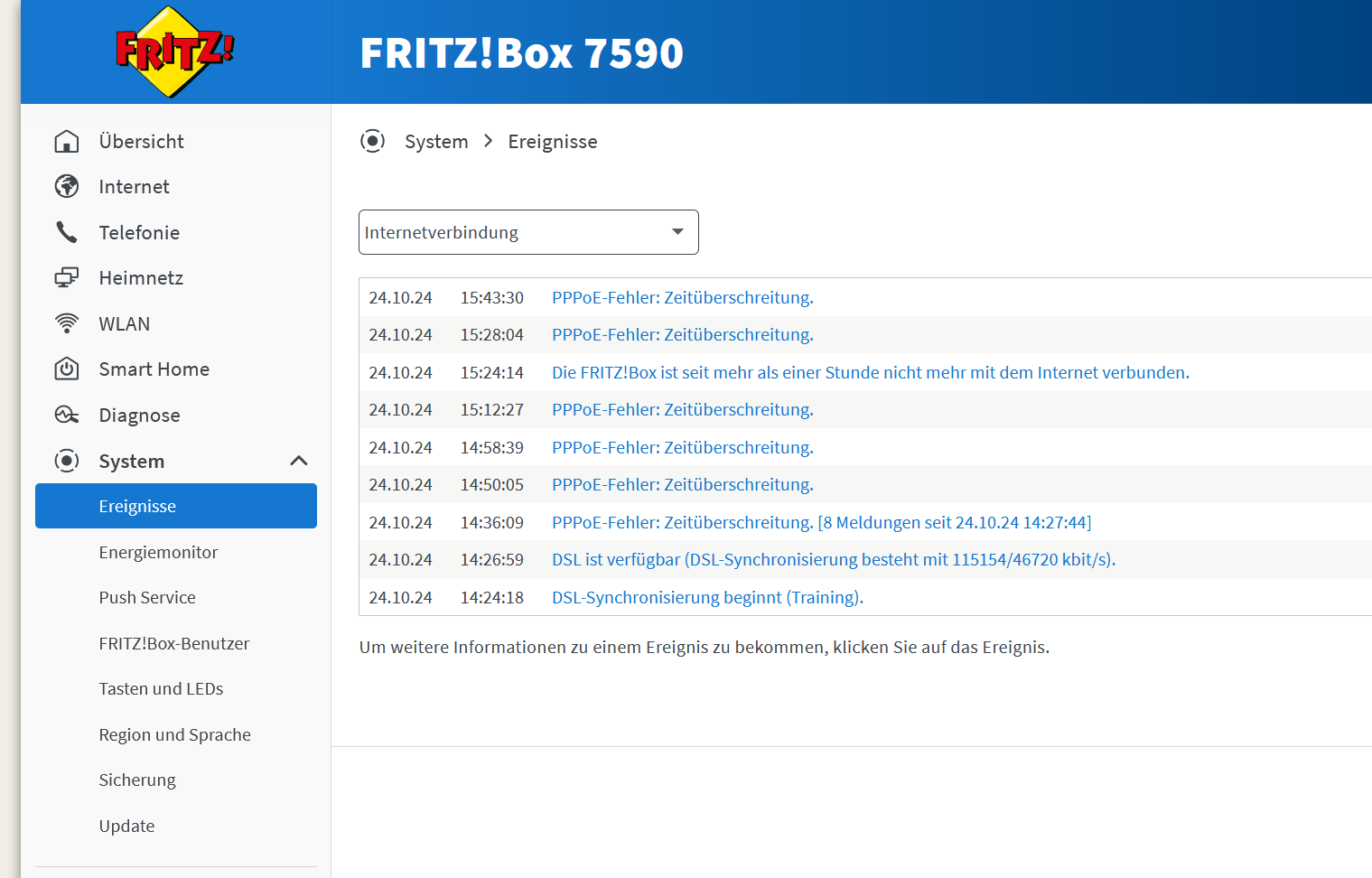This screenshot has height=878, width=1372.
Task: Click System in the breadcrumb
Action: coord(436,142)
